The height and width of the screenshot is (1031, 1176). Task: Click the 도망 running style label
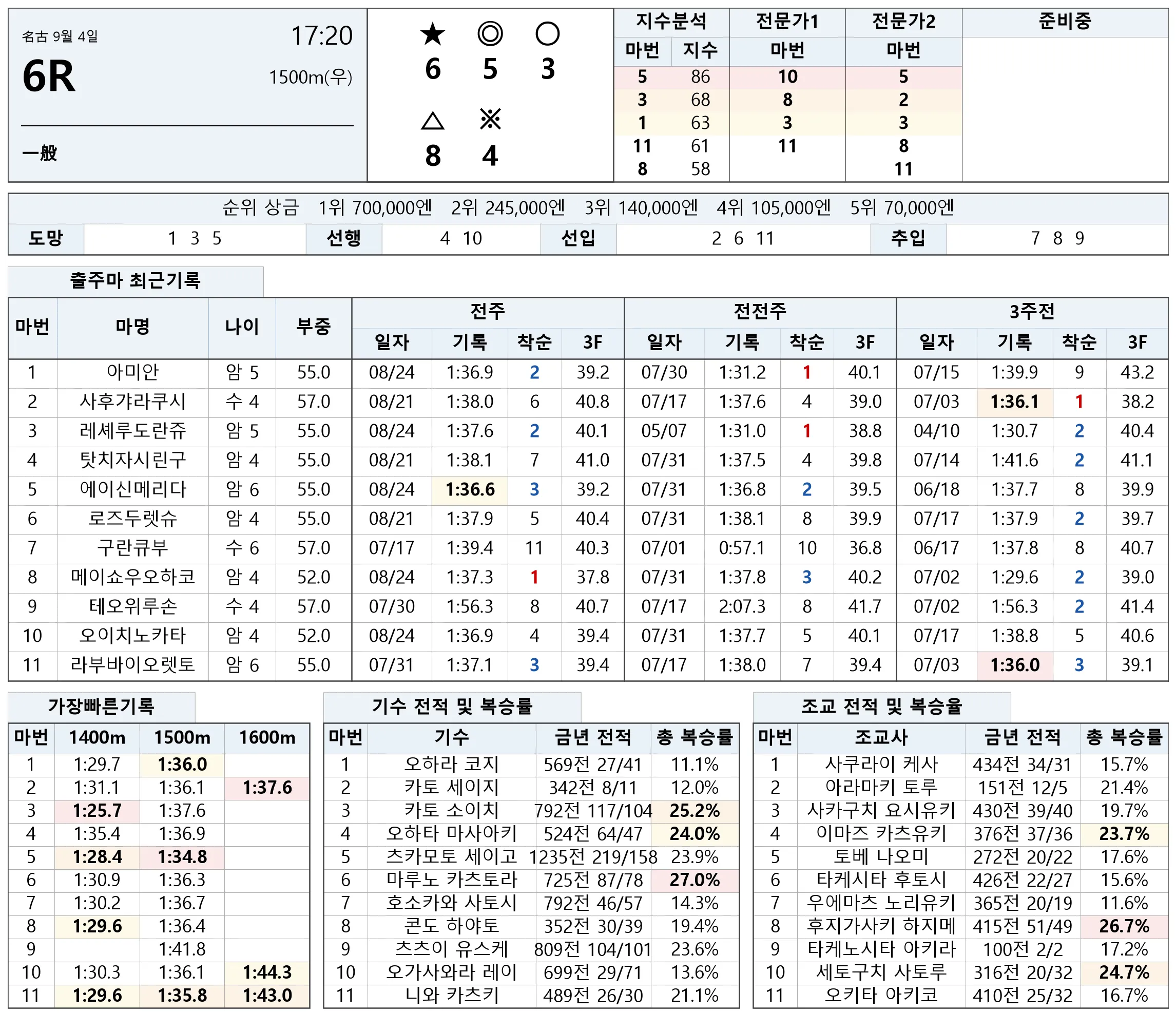click(46, 238)
